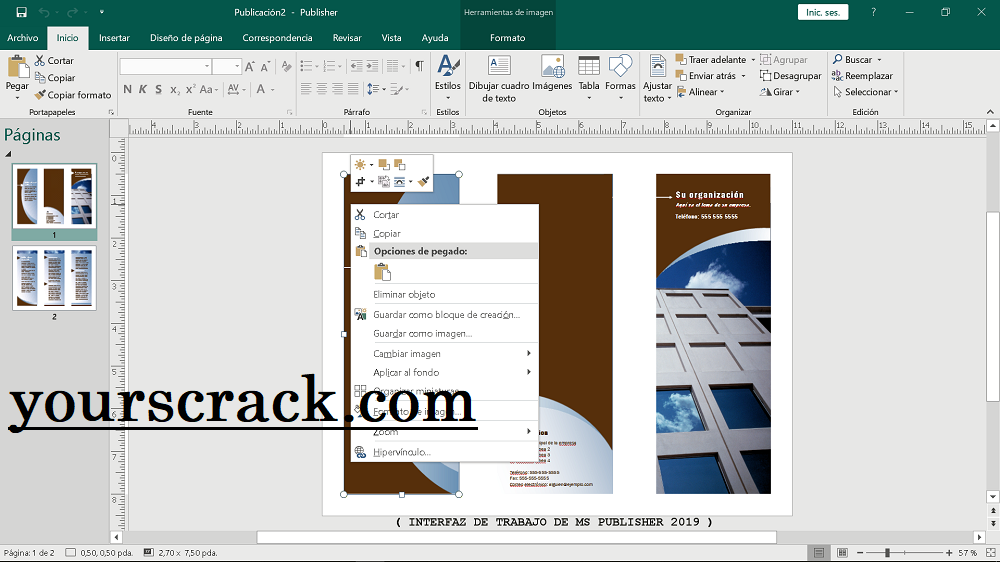Screen dimensions: 1000x562
Task: Open the Estilos styles gallery
Action: (448, 77)
